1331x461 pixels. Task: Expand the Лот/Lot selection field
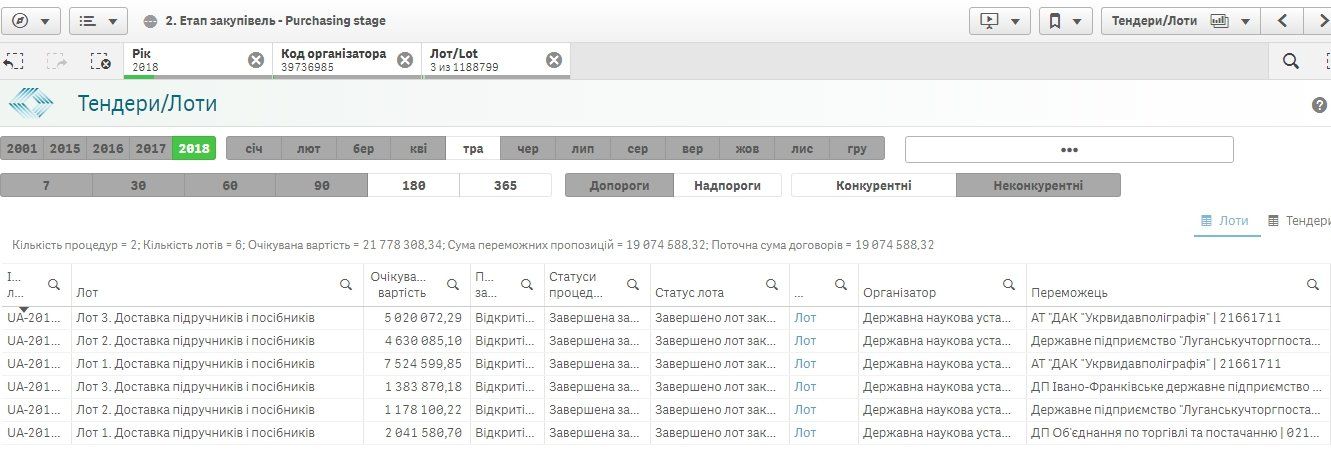(x=483, y=60)
